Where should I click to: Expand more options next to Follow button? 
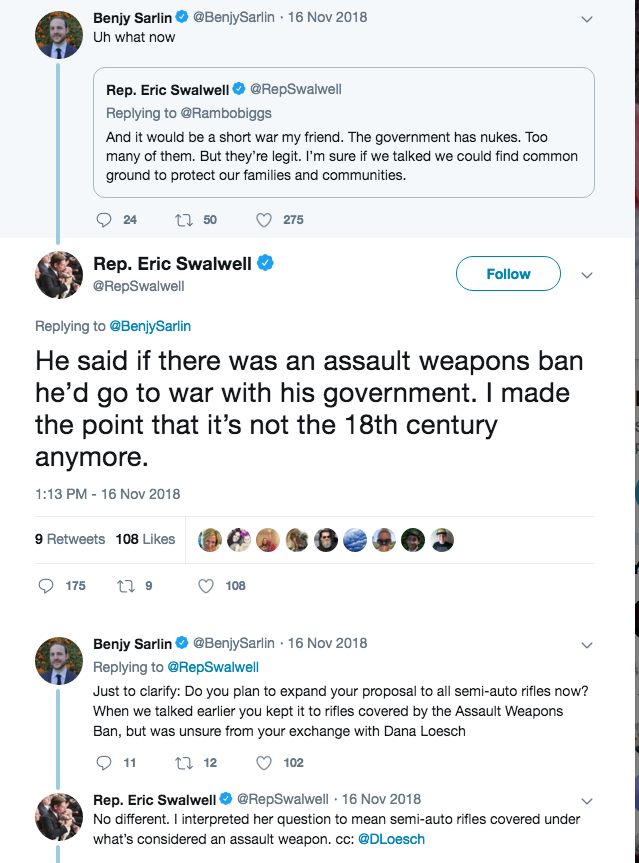pos(587,275)
